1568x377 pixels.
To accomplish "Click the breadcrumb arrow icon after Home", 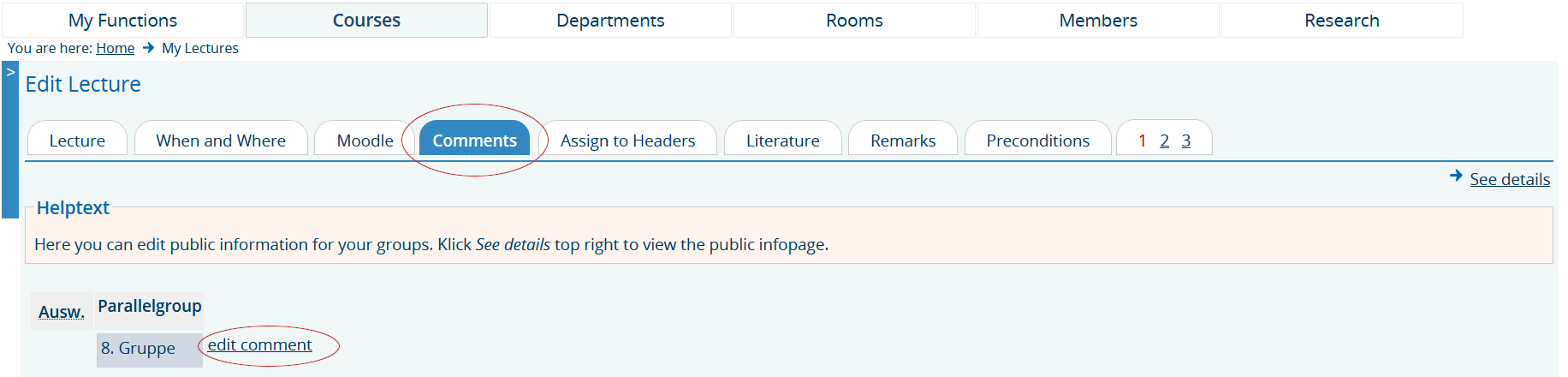I will (148, 48).
